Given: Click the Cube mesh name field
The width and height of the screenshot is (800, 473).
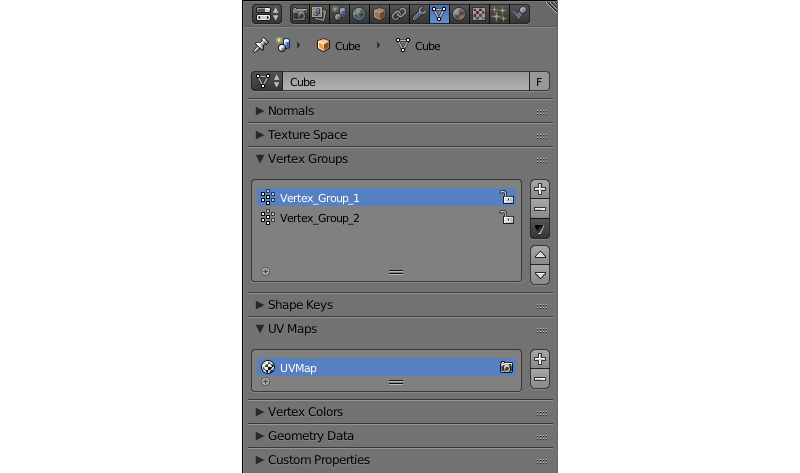Looking at the screenshot, I should [405, 82].
